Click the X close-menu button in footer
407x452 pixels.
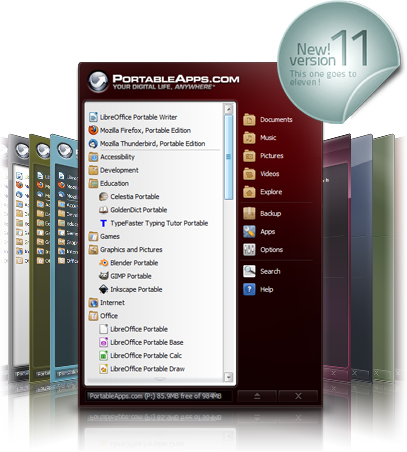pos(298,396)
